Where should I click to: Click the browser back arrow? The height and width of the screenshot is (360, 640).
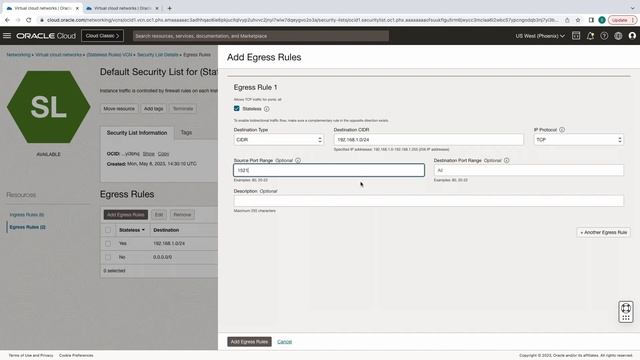(x=7, y=20)
